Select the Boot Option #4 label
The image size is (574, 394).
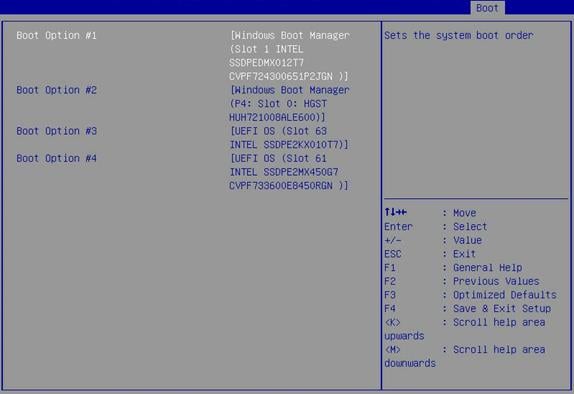(56, 159)
